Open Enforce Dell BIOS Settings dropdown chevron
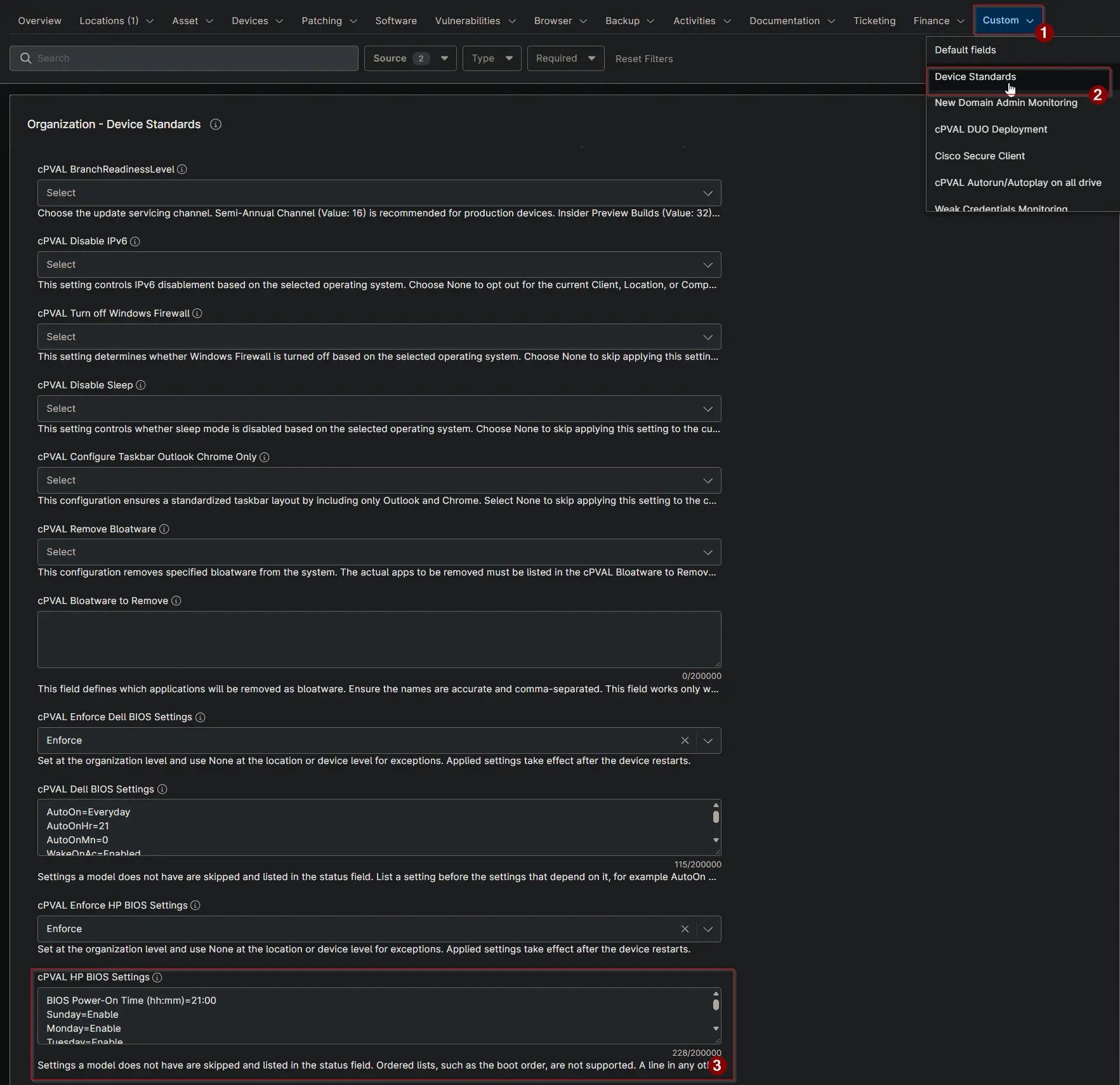The image size is (1120, 1085). click(708, 740)
